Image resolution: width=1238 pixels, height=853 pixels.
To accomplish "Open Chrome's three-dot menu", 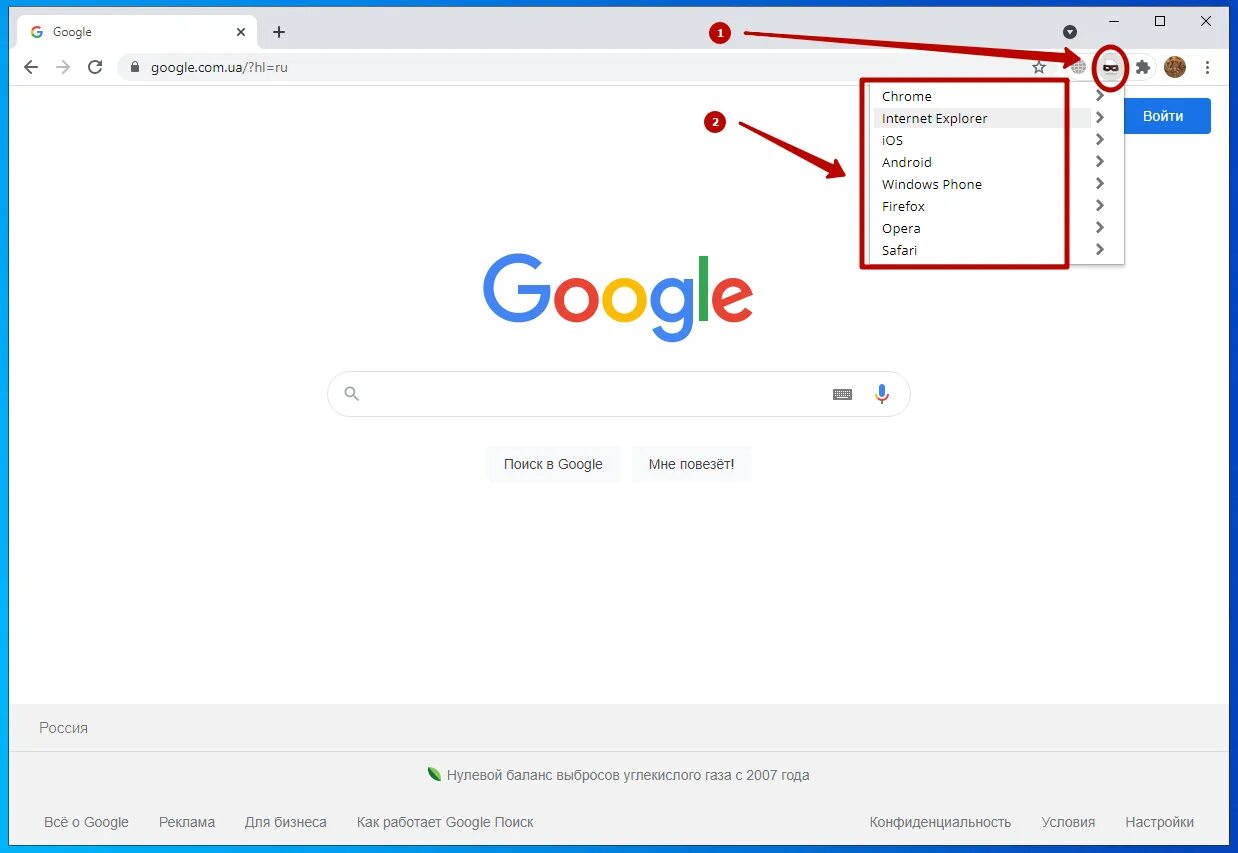I will pos(1208,67).
